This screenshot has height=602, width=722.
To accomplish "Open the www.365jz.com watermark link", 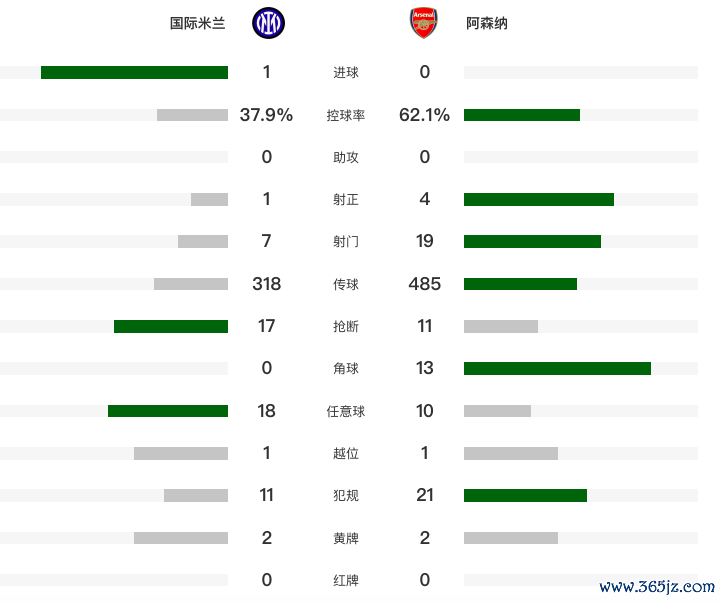I will click(x=657, y=586).
